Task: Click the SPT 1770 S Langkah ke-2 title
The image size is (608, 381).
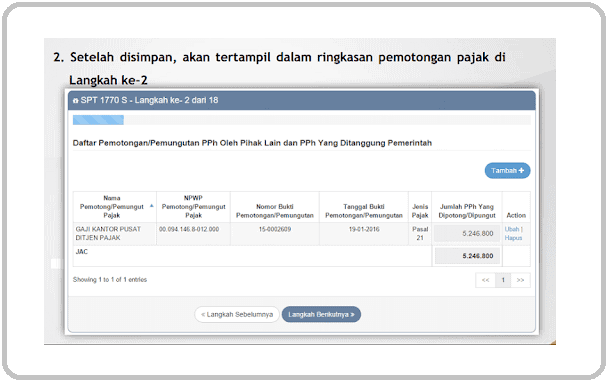Action: (149, 100)
